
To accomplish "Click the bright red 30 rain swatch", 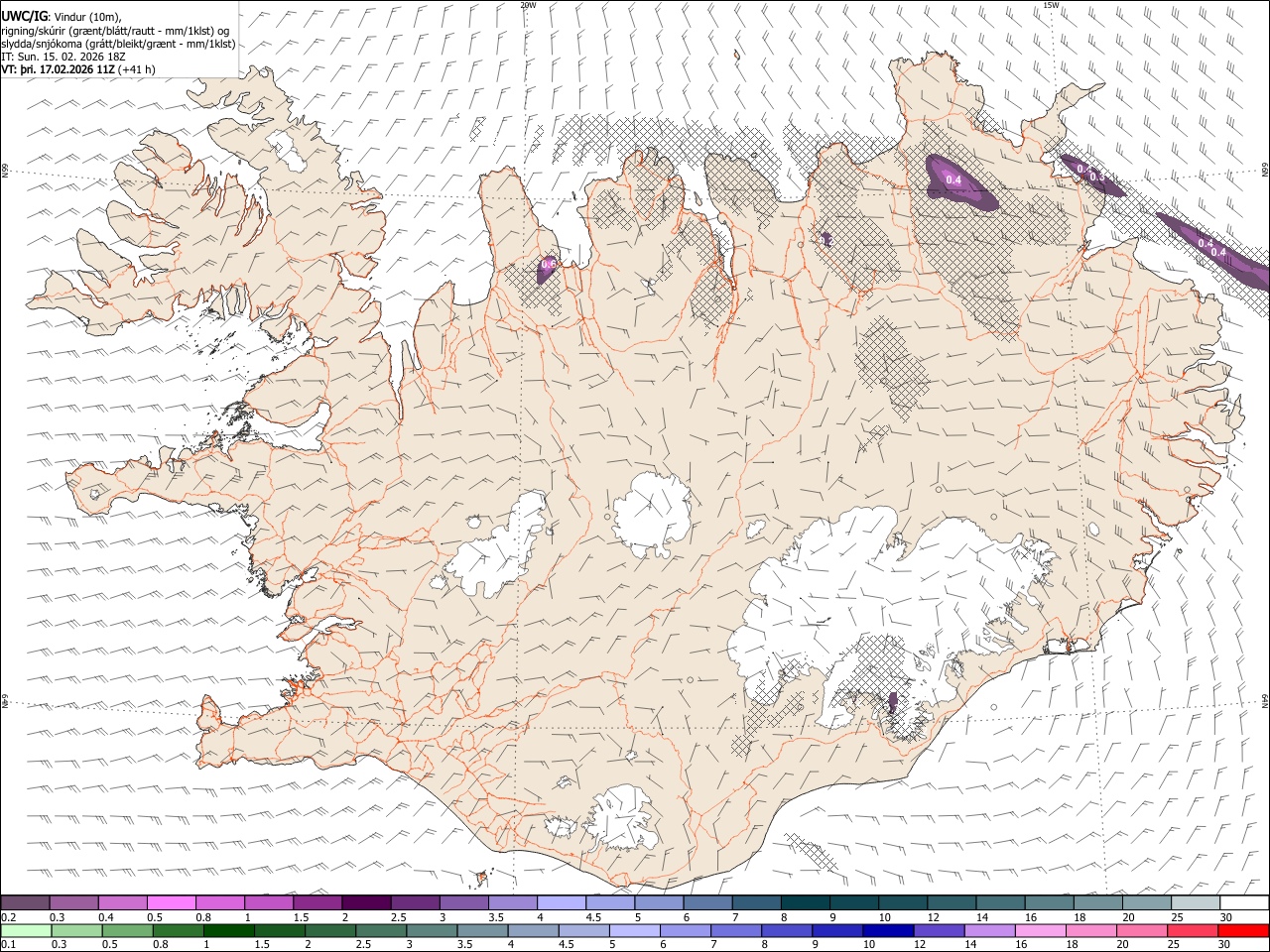I will coord(1244,930).
